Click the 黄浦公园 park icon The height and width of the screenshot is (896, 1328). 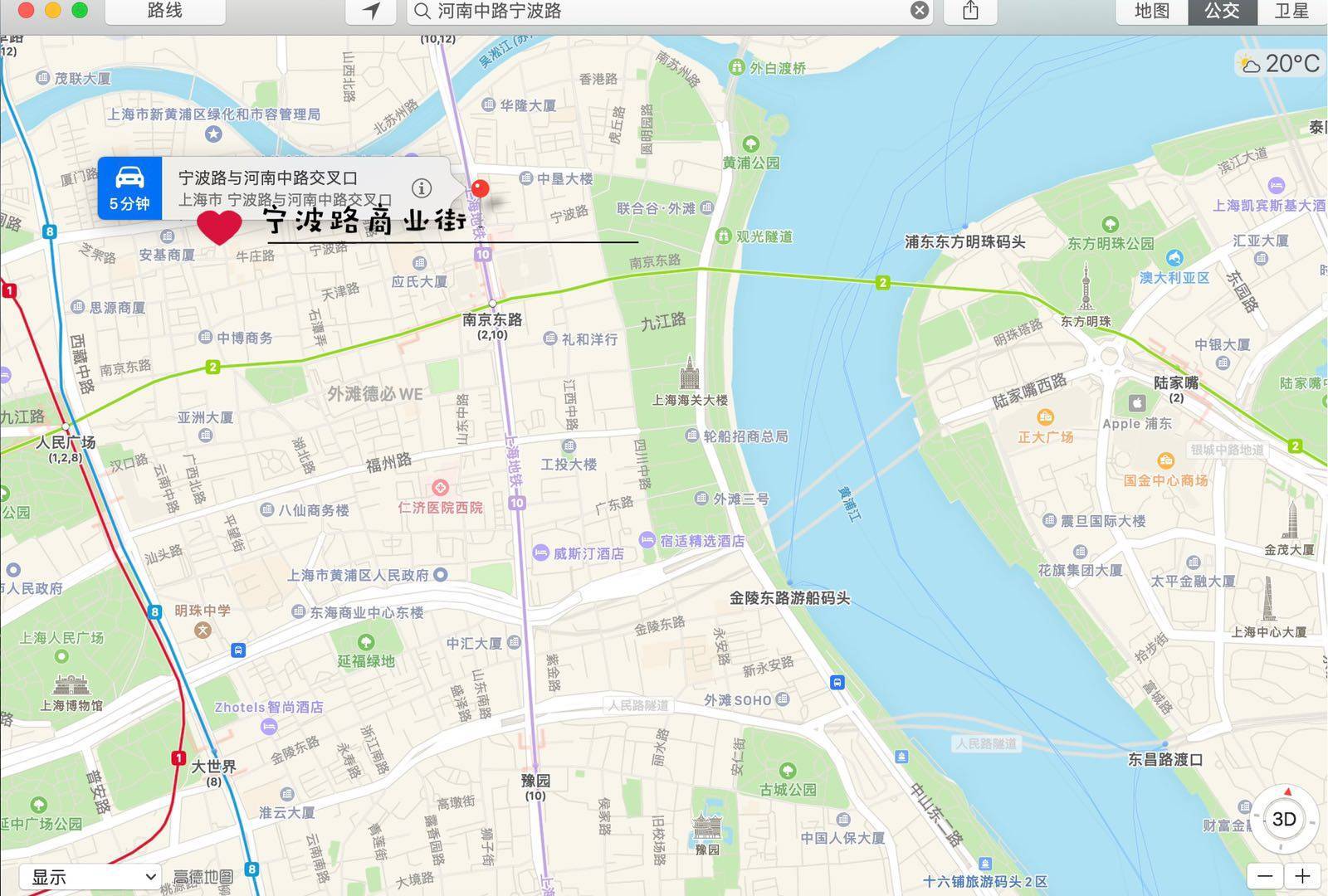[750, 144]
